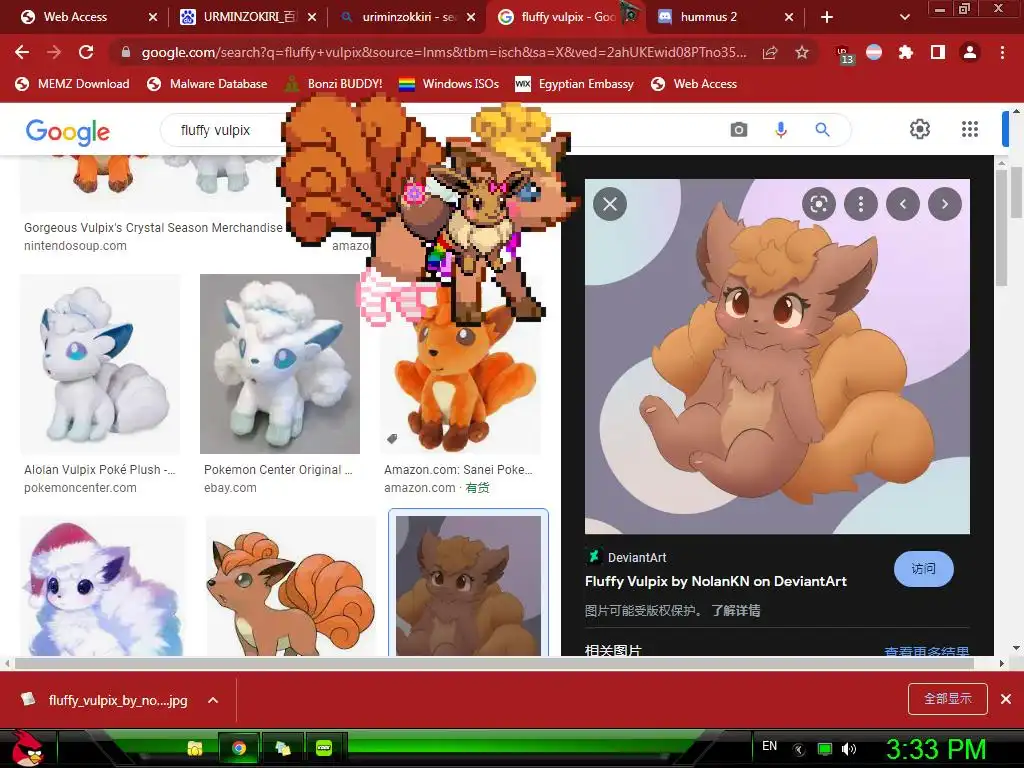The image size is (1024, 768).
Task: Click the address bar URL
Action: click(443, 52)
